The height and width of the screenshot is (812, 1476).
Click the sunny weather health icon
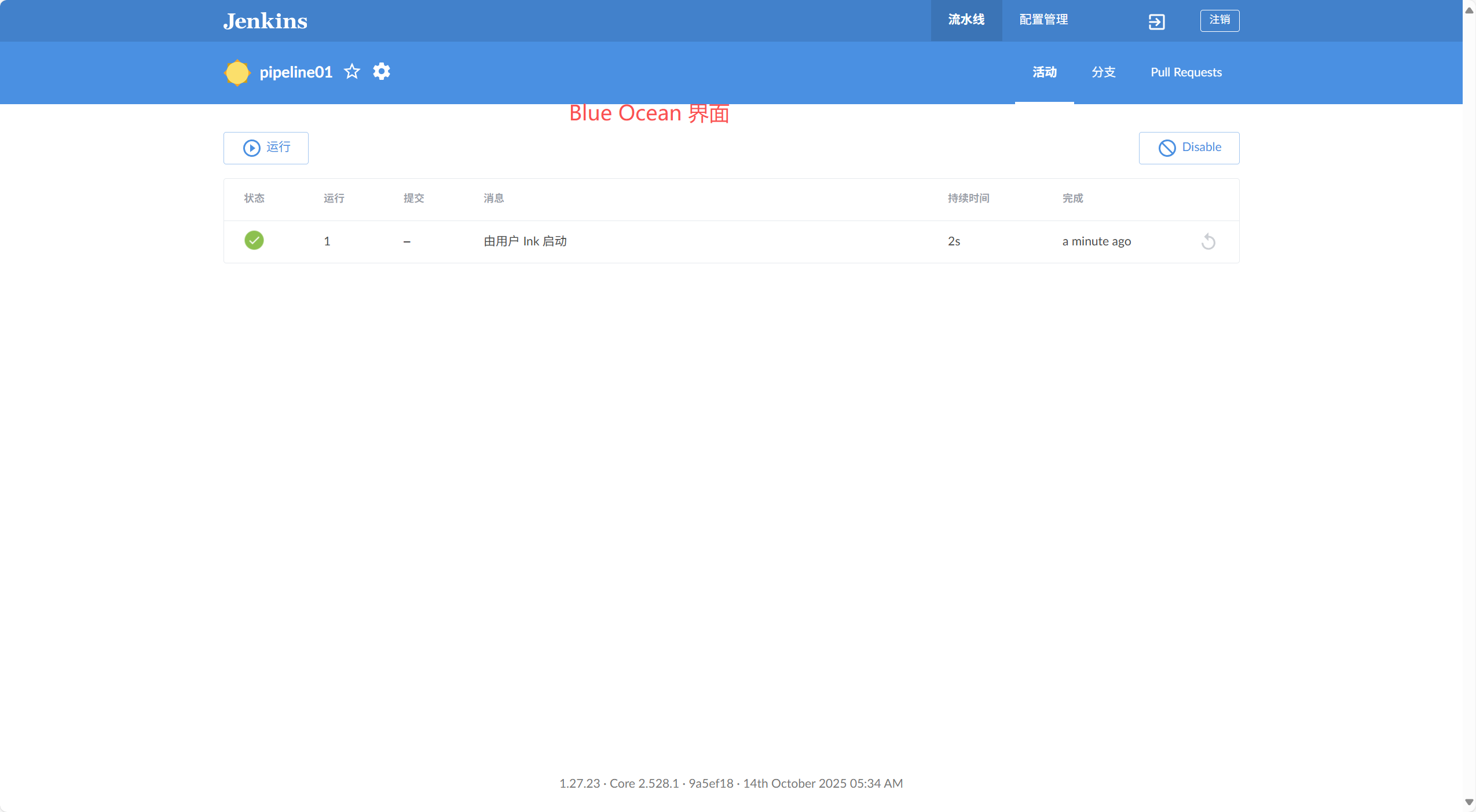click(237, 72)
